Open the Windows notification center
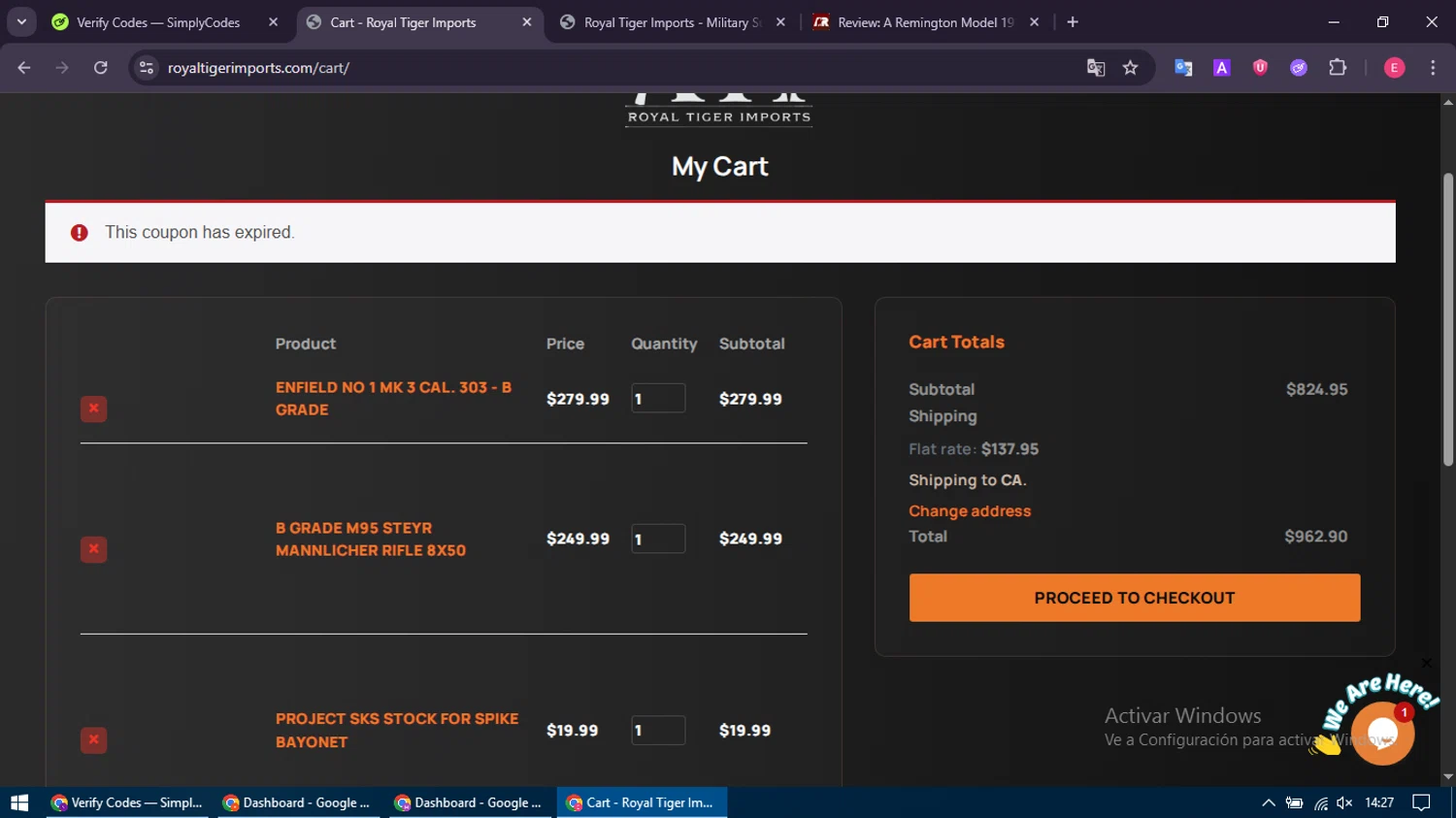 click(x=1422, y=802)
